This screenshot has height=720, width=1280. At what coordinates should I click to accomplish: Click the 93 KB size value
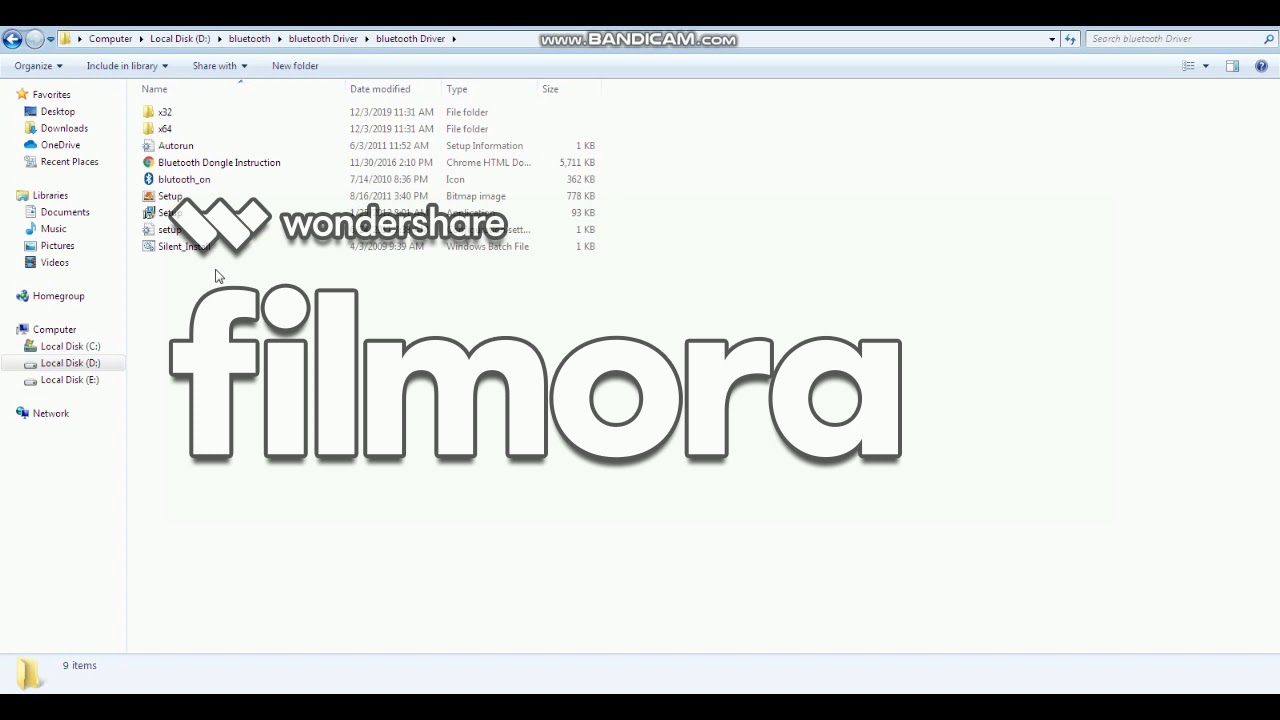coord(583,213)
